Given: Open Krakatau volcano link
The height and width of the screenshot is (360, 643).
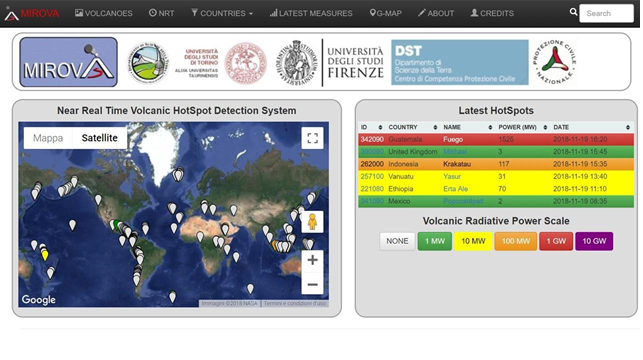Looking at the screenshot, I should tap(457, 164).
